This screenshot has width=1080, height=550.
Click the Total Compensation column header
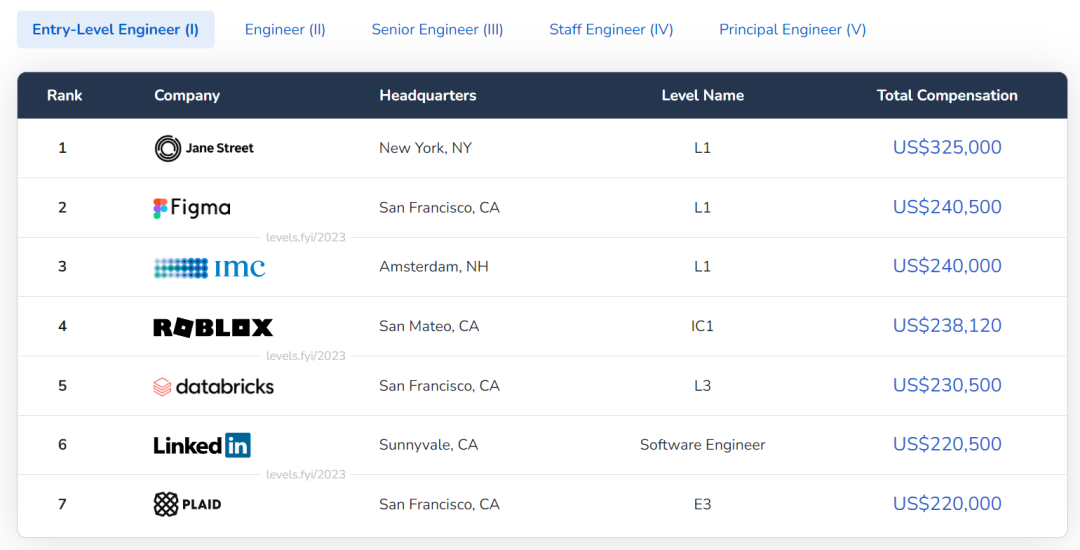(947, 96)
